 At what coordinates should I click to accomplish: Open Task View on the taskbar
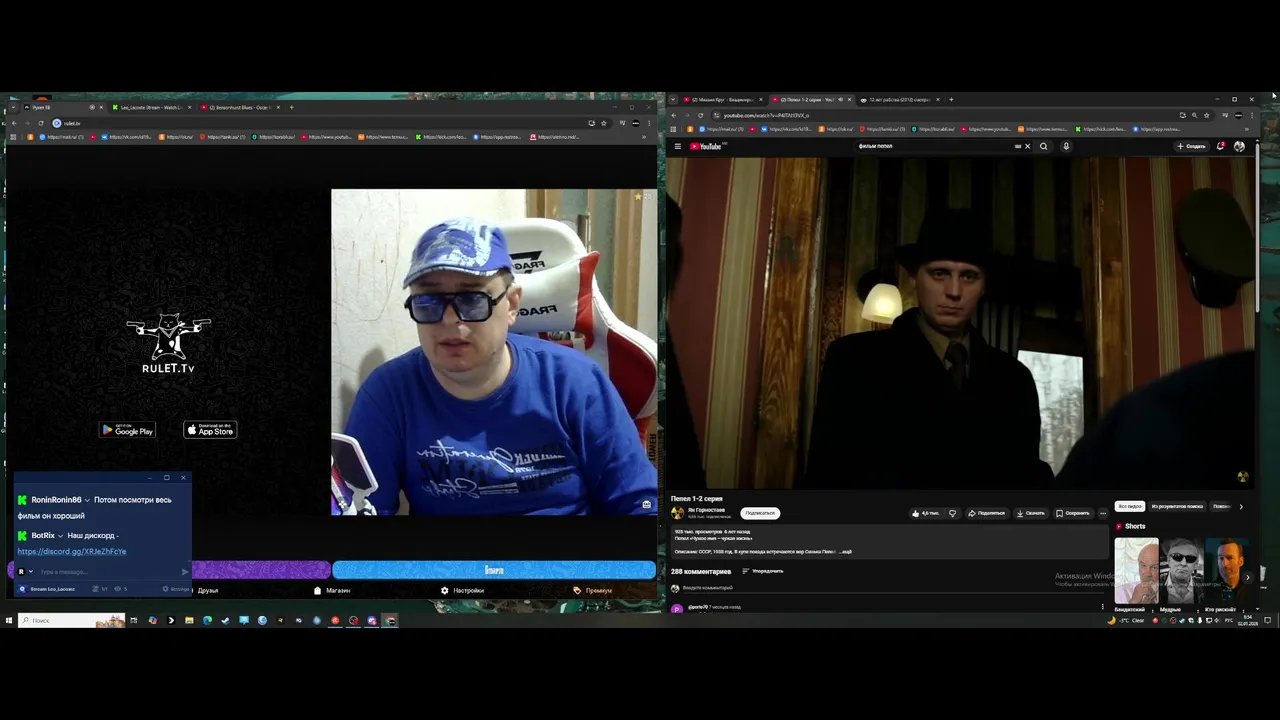tap(134, 620)
